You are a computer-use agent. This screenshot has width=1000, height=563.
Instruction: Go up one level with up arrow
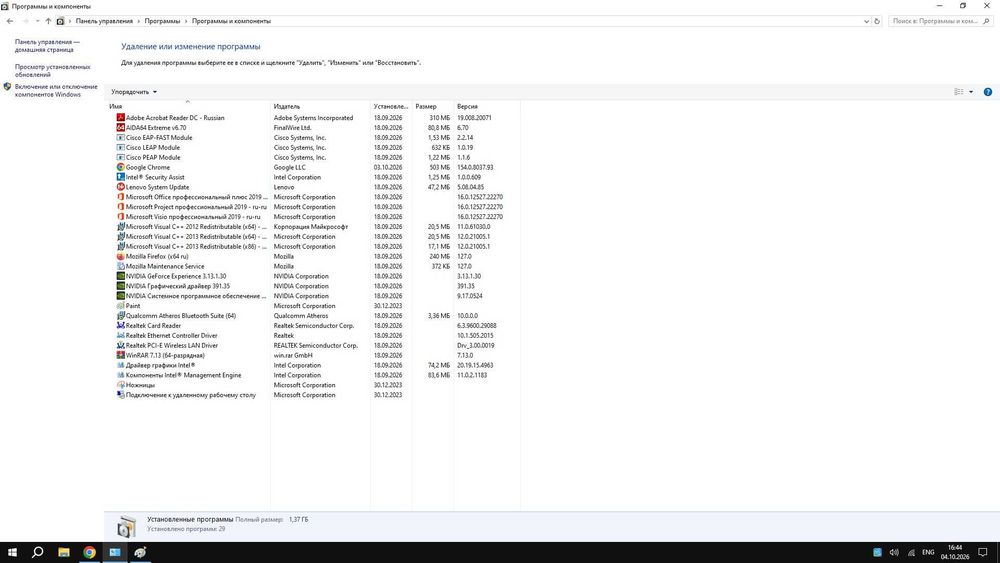point(48,21)
